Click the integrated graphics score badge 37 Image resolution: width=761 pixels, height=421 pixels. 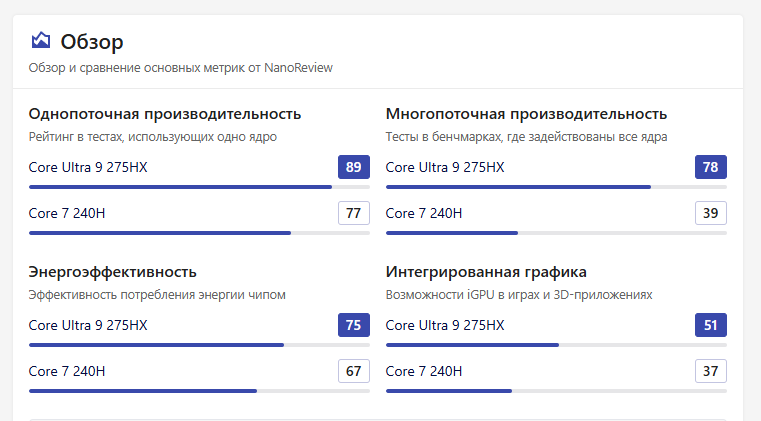point(711,371)
